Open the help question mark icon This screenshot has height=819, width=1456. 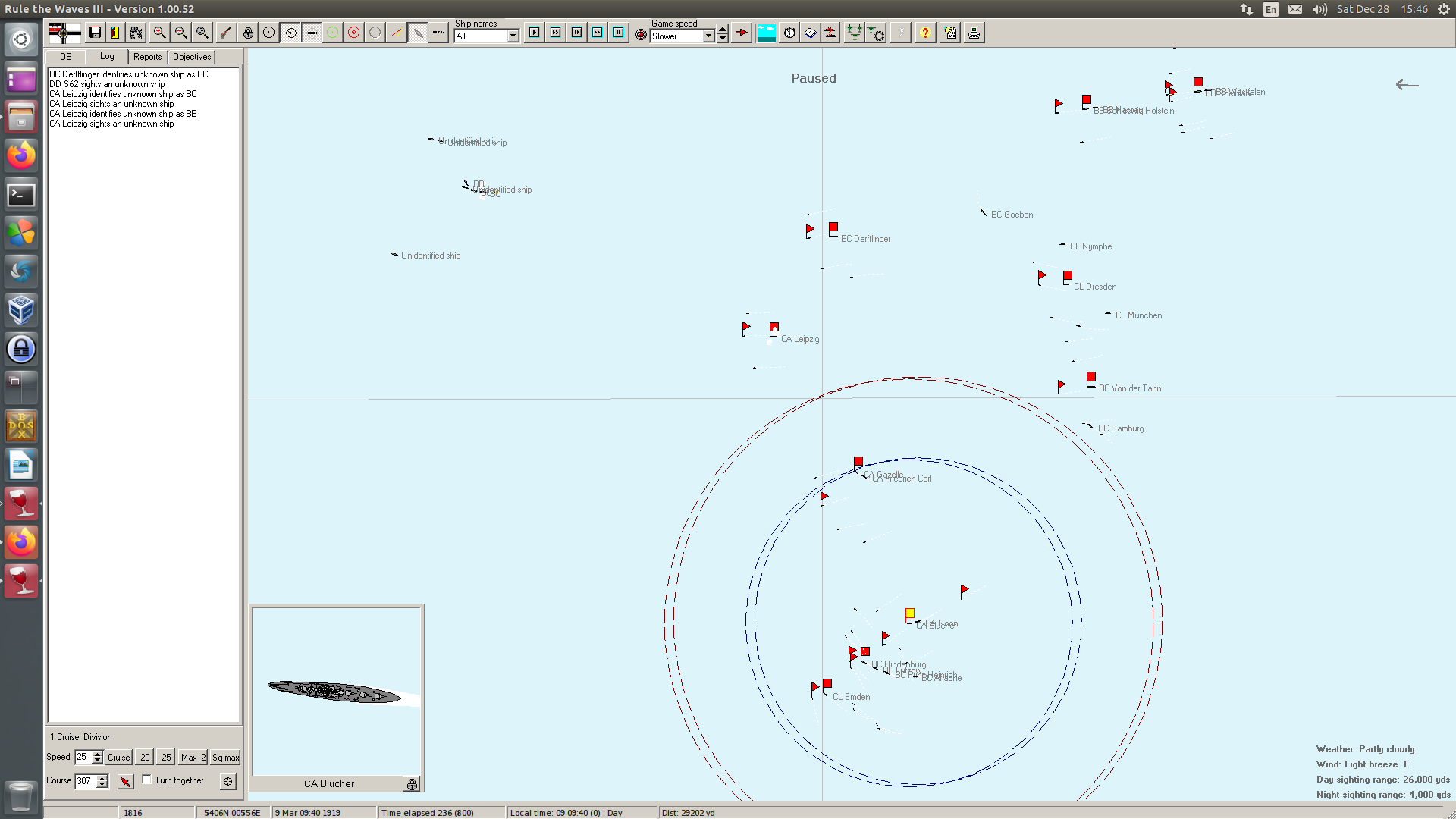[x=925, y=33]
